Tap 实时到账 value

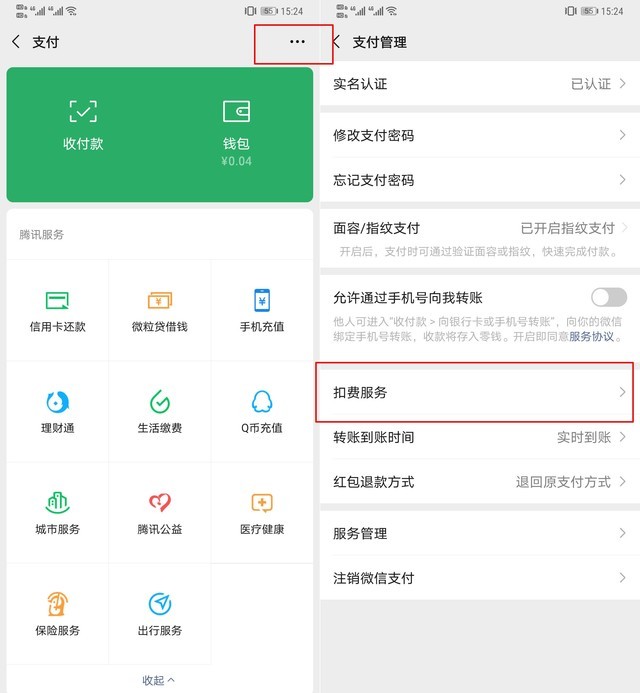[584, 437]
